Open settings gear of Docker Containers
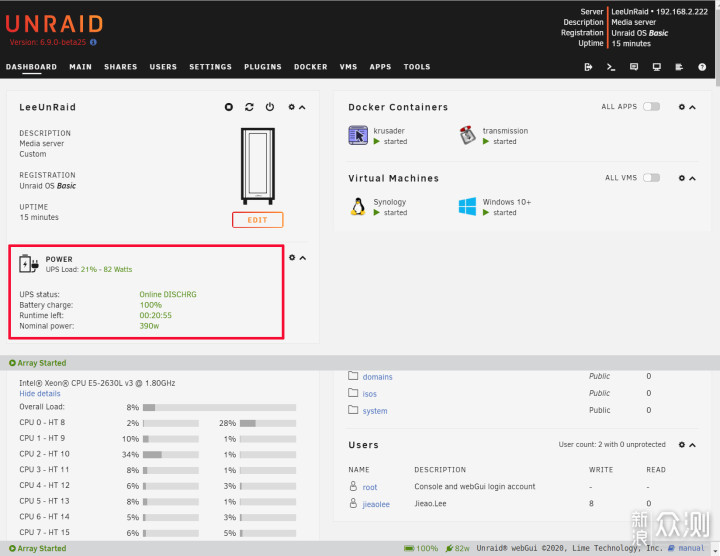The width and height of the screenshot is (720, 556). (x=682, y=107)
